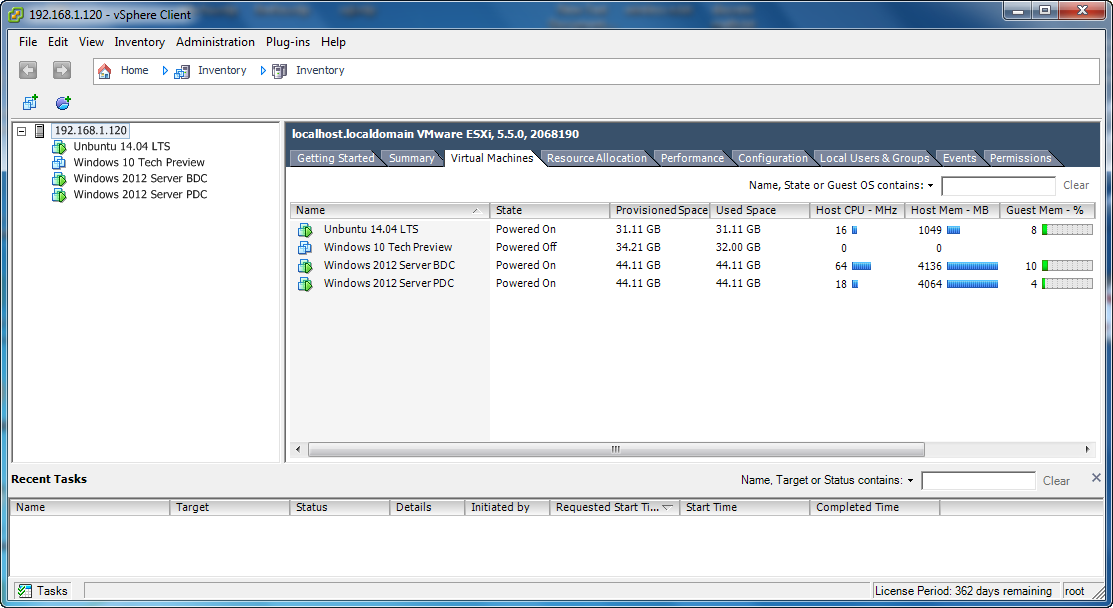Close the Recent Tasks panel
1113x608 pixels.
click(1096, 478)
